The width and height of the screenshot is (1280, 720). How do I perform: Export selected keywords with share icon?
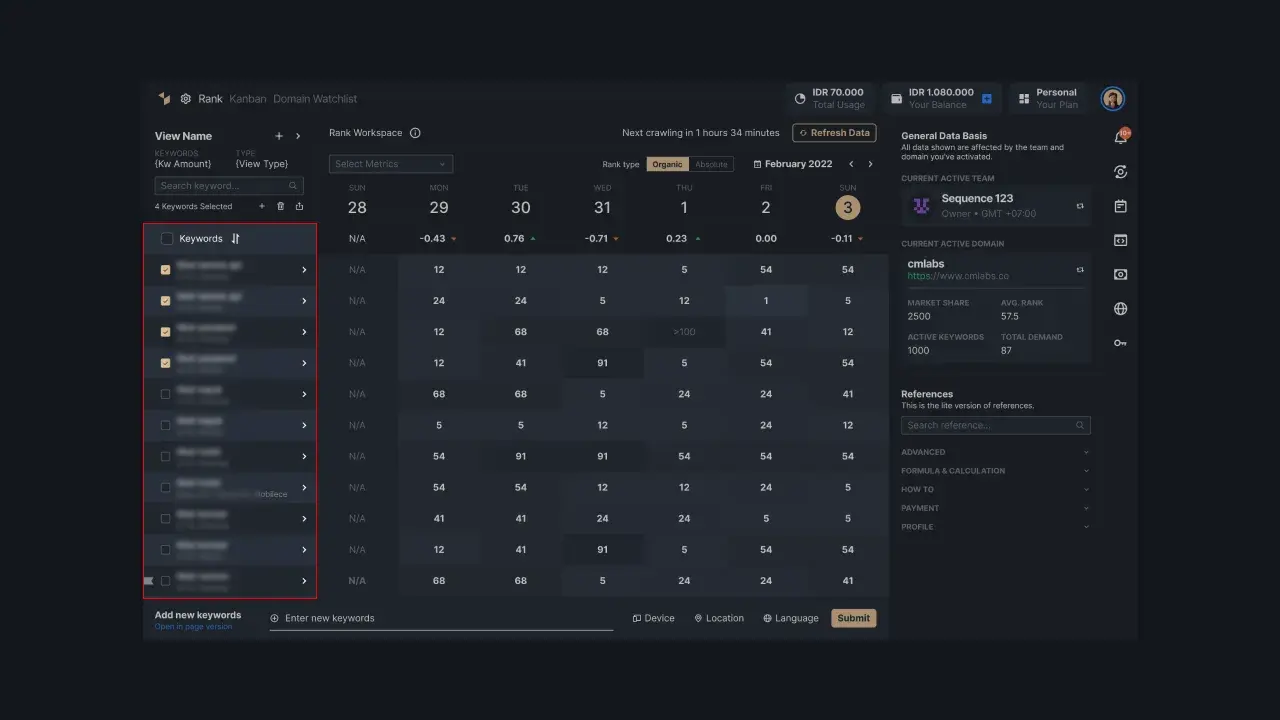point(299,206)
